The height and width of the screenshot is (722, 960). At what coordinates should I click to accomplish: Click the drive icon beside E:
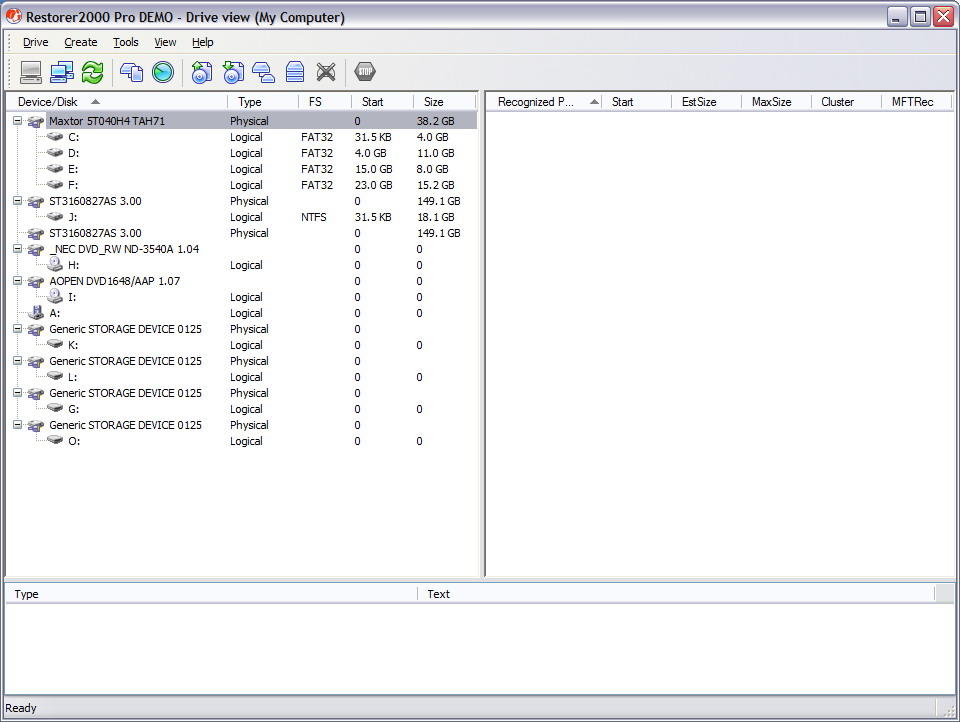55,168
